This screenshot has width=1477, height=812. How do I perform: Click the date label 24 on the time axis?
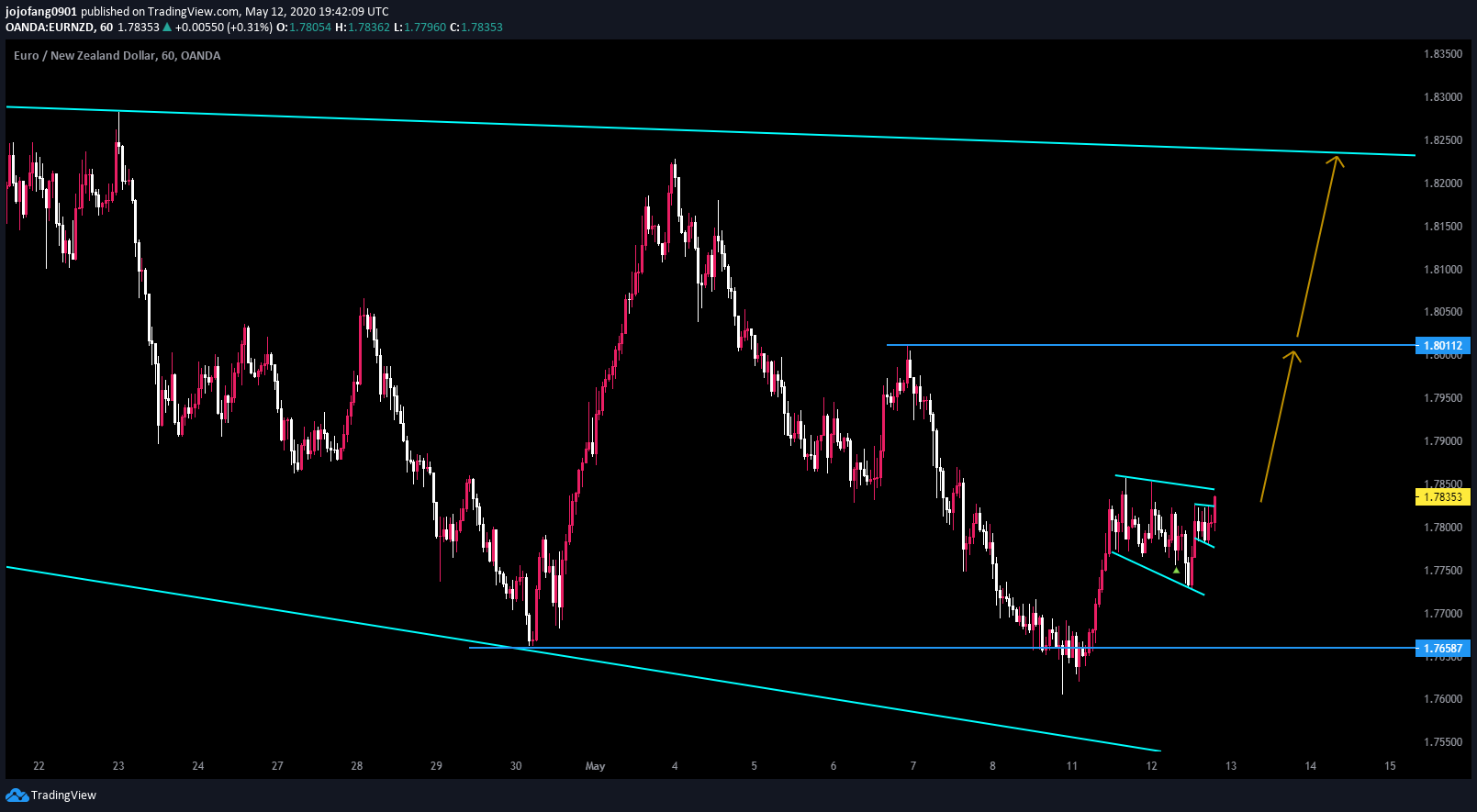tap(198, 766)
